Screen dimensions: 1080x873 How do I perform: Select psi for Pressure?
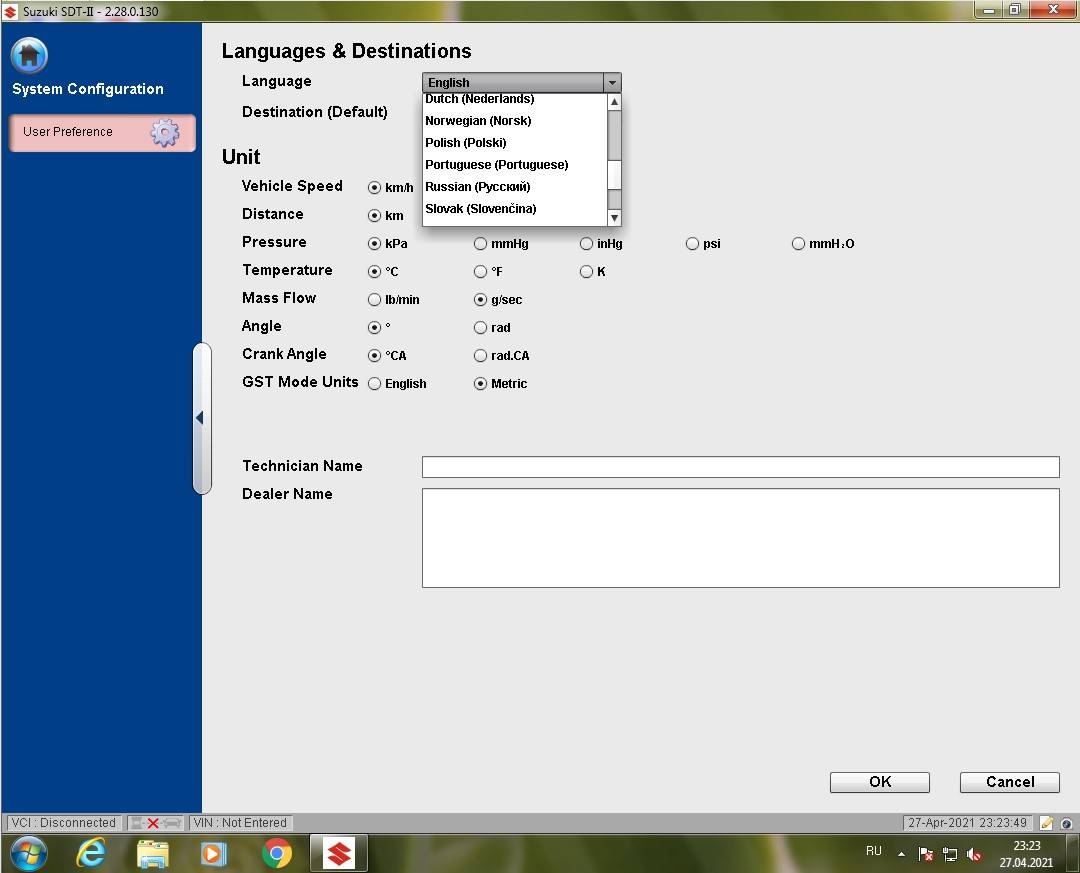(x=692, y=244)
